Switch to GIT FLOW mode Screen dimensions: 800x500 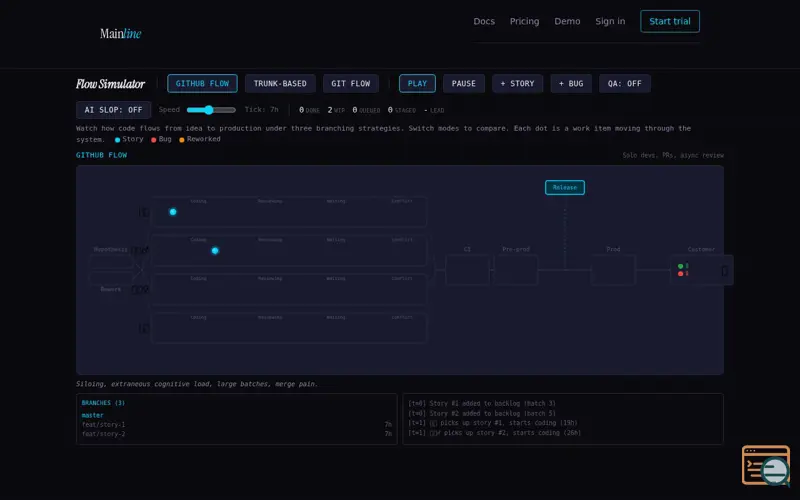(x=351, y=84)
